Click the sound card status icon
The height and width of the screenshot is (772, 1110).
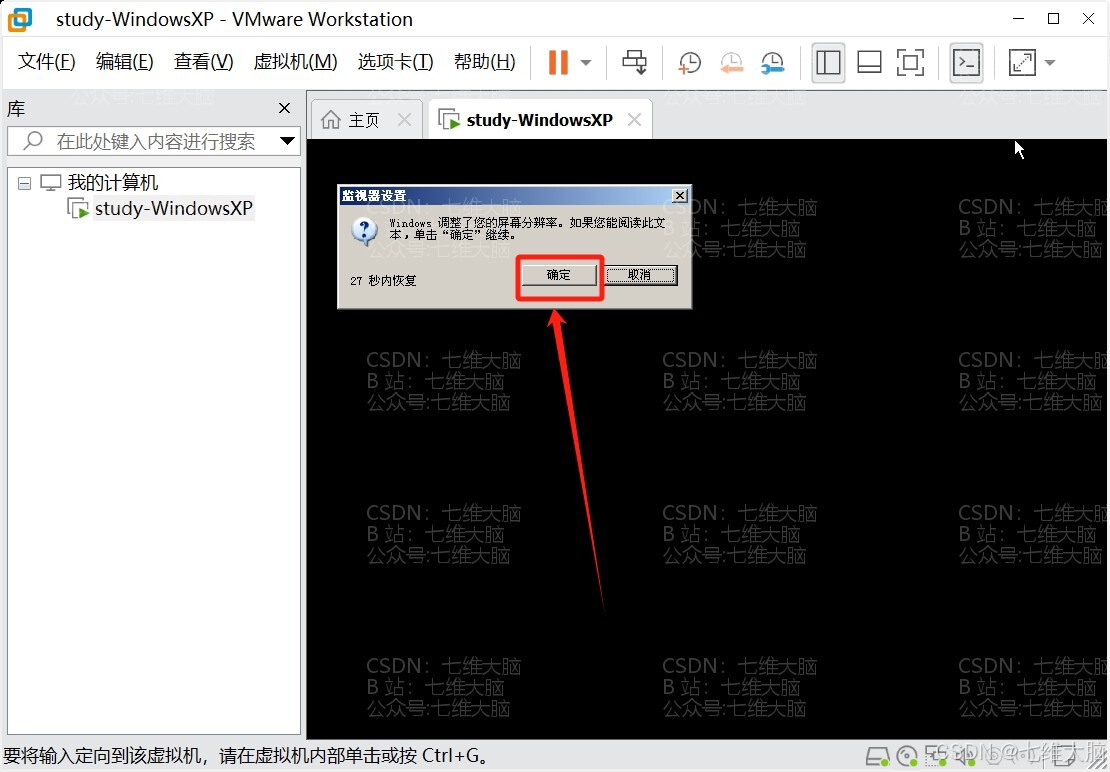964,757
